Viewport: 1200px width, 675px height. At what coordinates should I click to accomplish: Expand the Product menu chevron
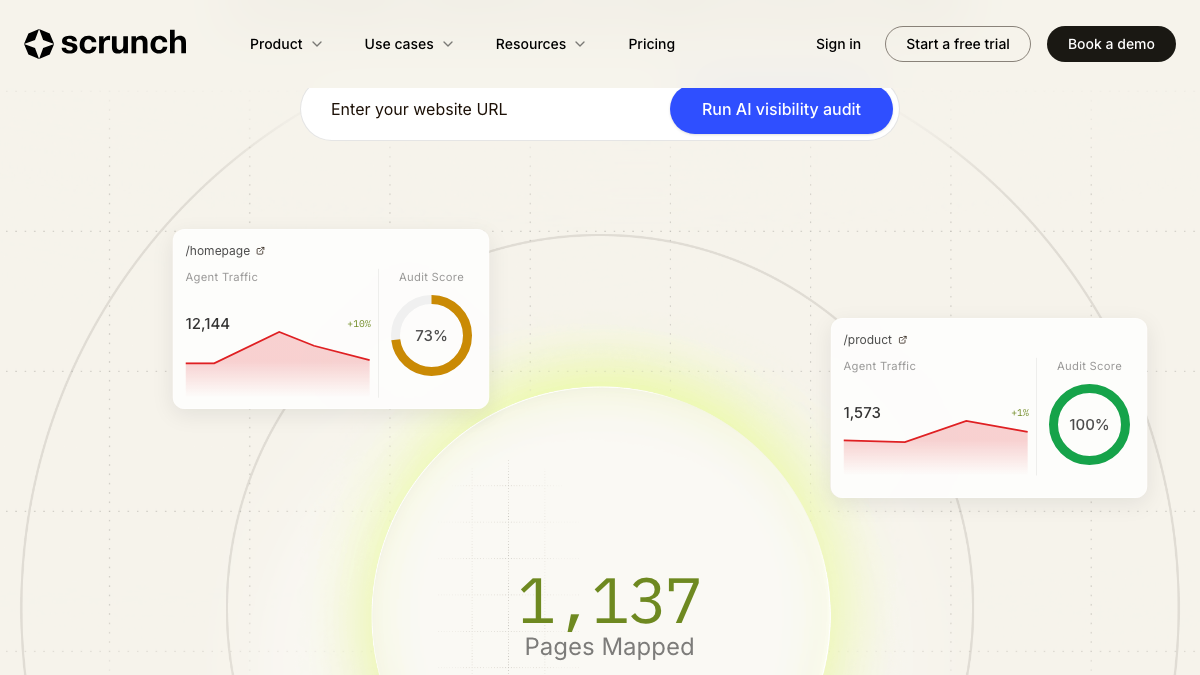coord(317,44)
